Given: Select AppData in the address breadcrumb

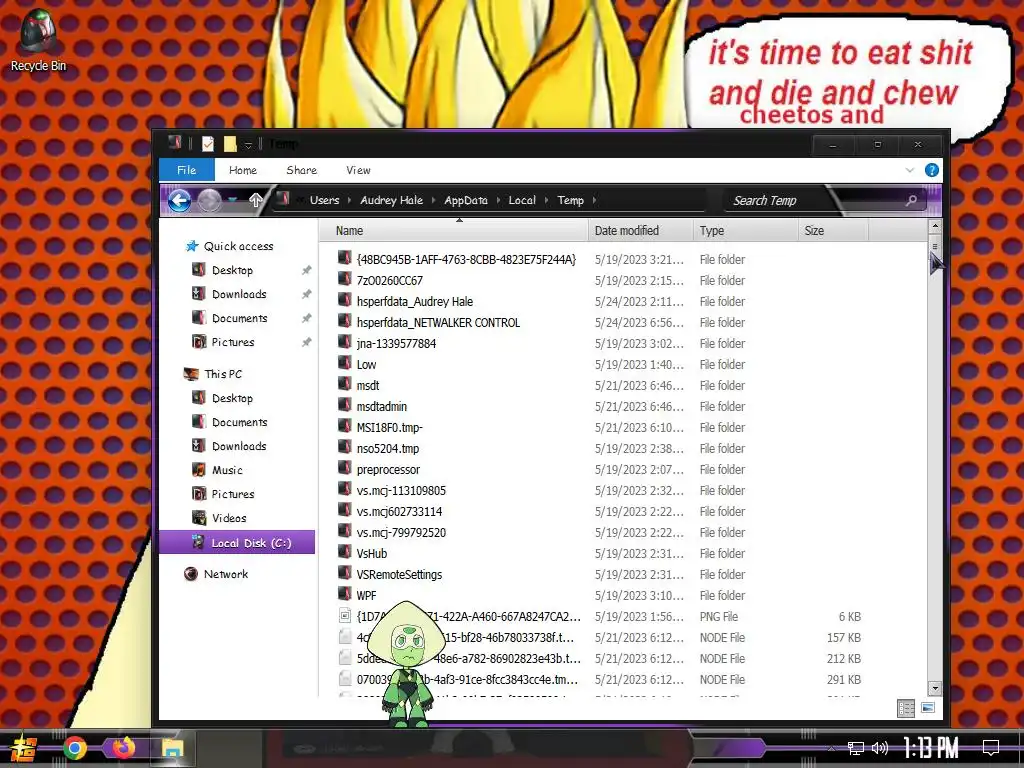Looking at the screenshot, I should [466, 200].
